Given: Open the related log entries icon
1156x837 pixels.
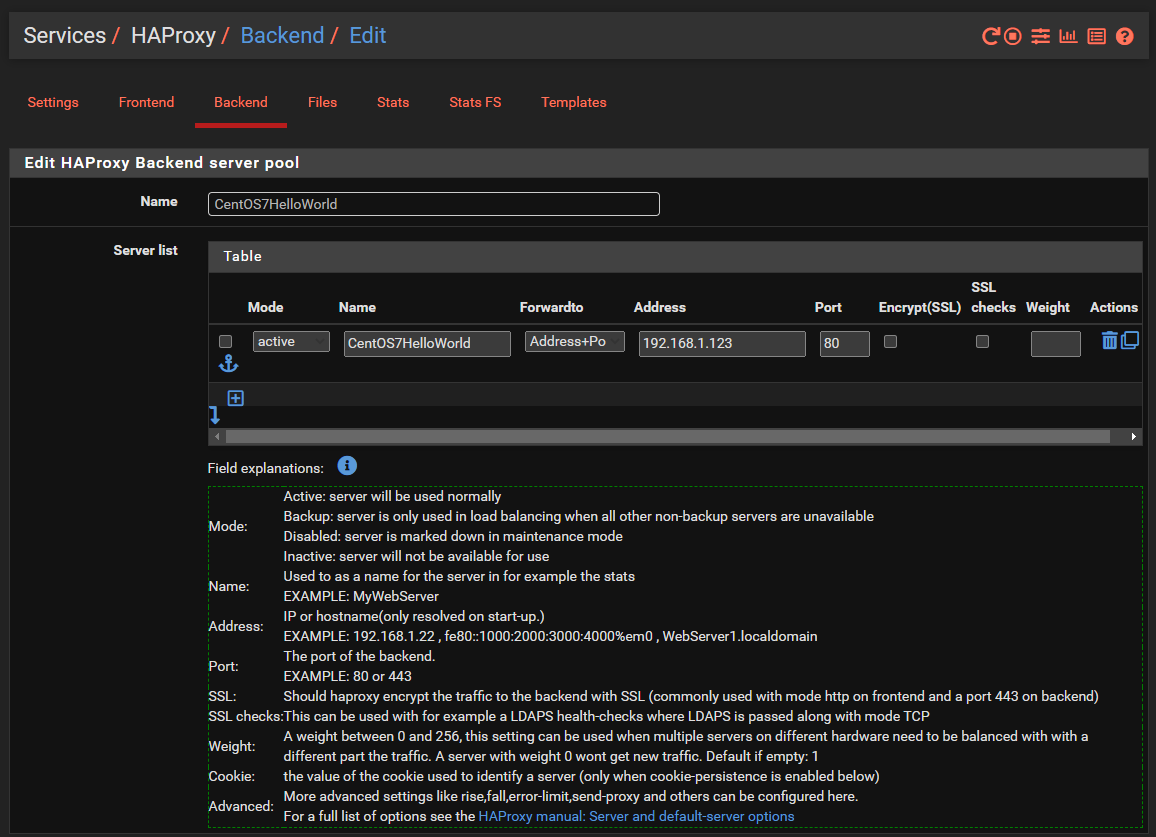Looking at the screenshot, I should point(1096,36).
